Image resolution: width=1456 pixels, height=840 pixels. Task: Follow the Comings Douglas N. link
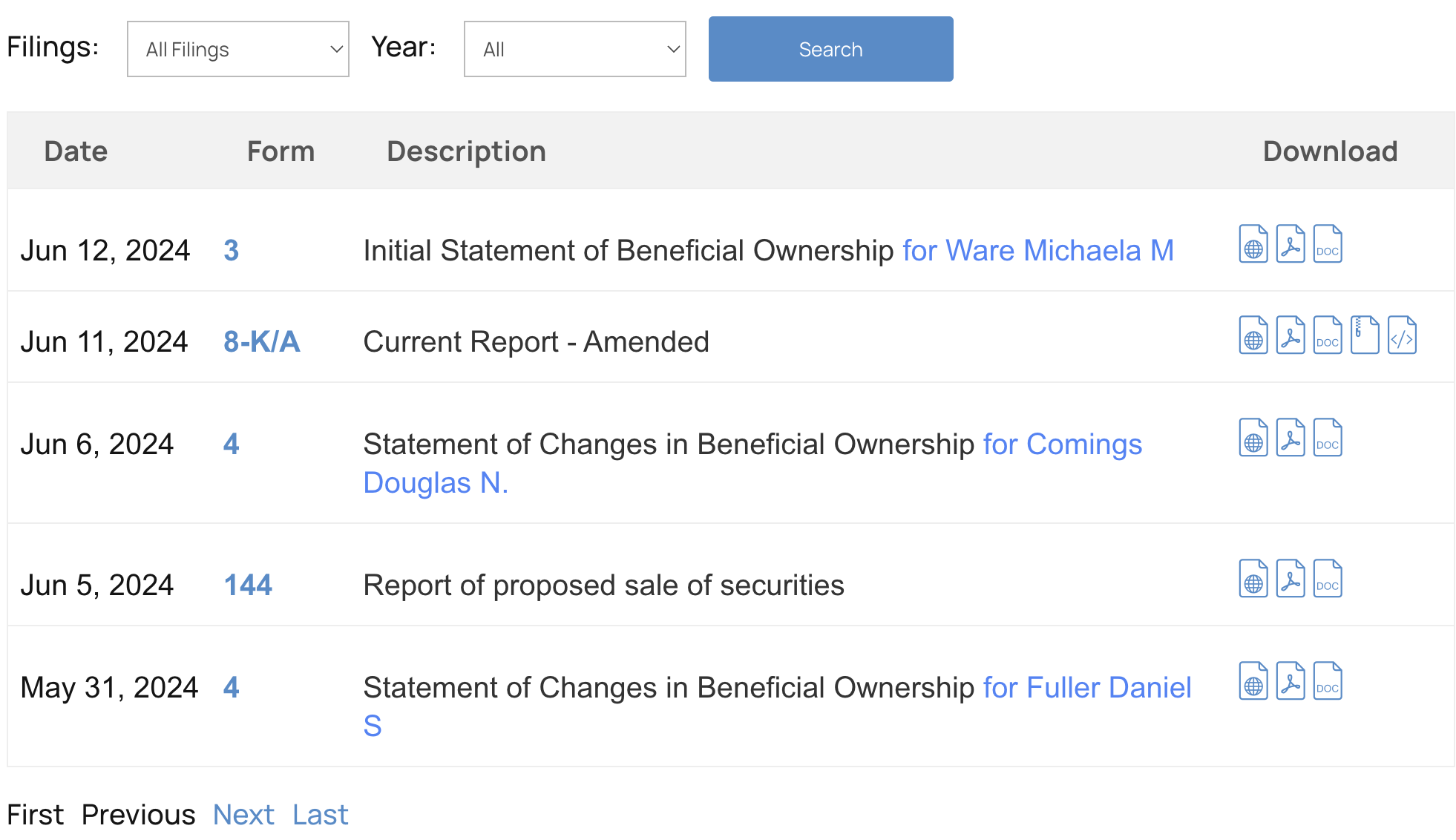pyautogui.click(x=1062, y=444)
